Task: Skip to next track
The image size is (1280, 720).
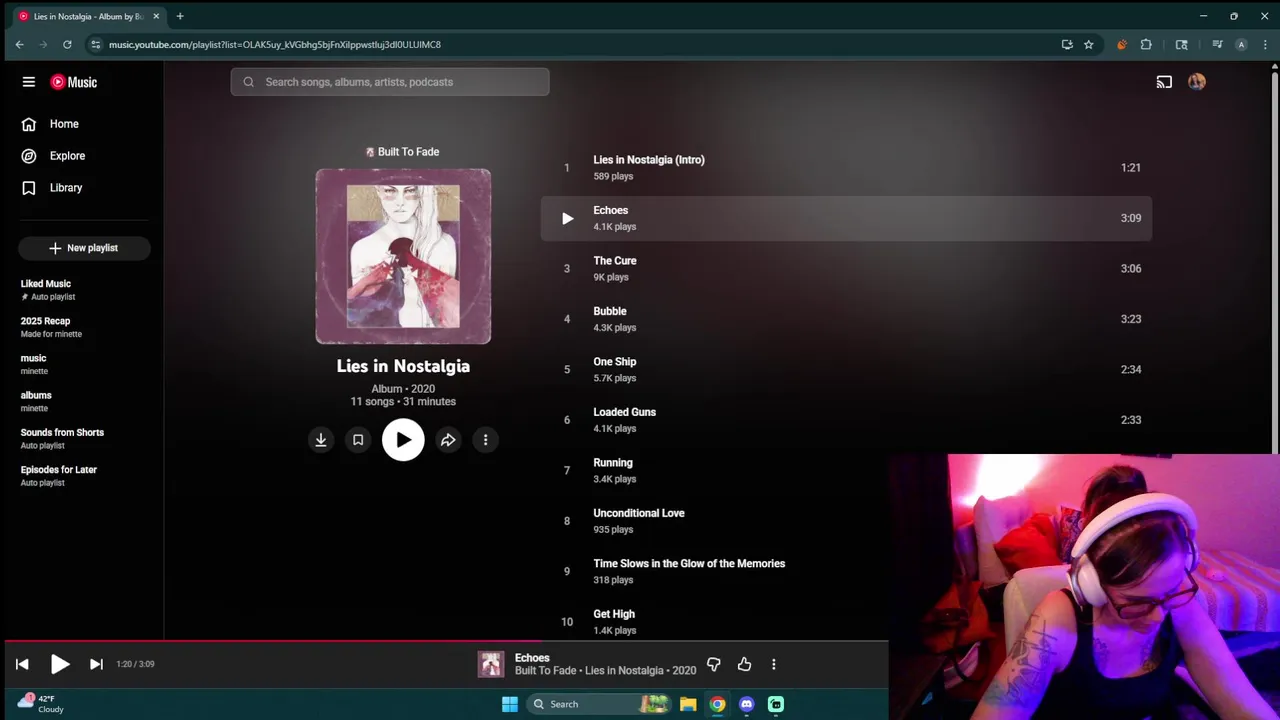Action: (96, 664)
